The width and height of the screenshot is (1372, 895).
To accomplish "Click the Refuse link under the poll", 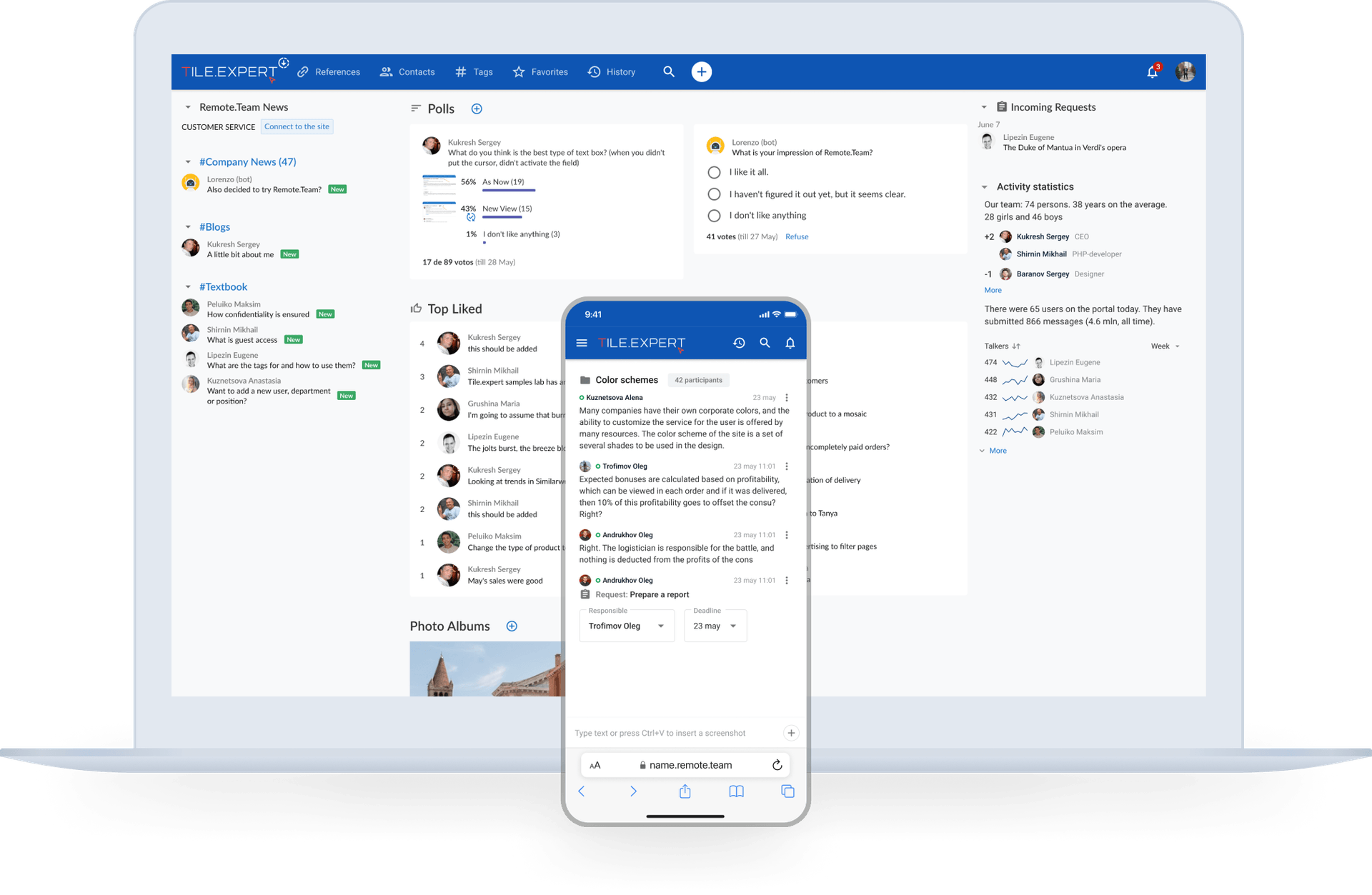I will coord(797,236).
